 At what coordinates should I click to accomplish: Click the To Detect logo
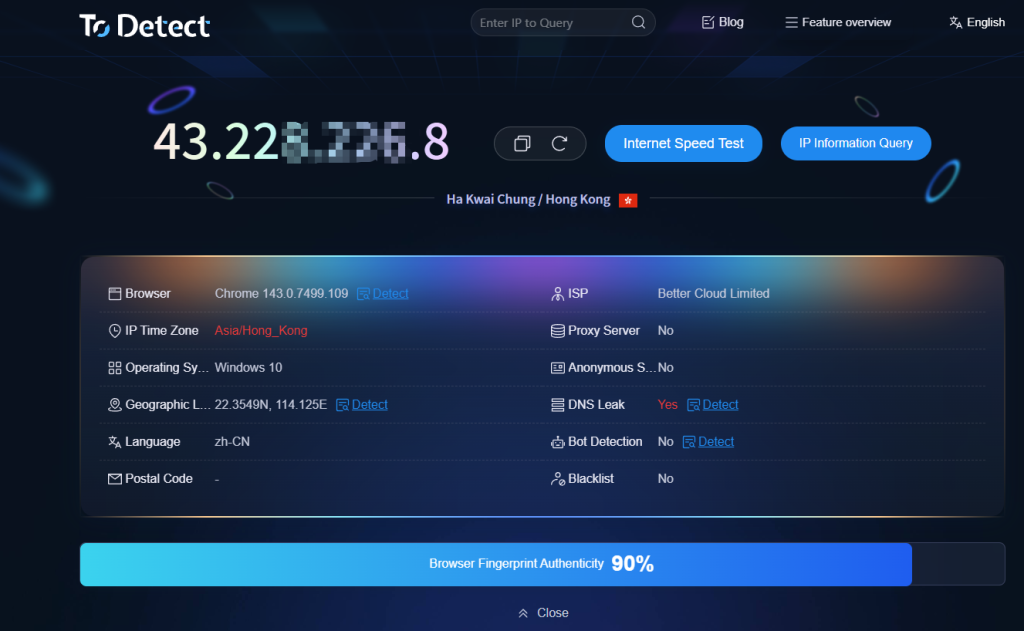point(145,25)
